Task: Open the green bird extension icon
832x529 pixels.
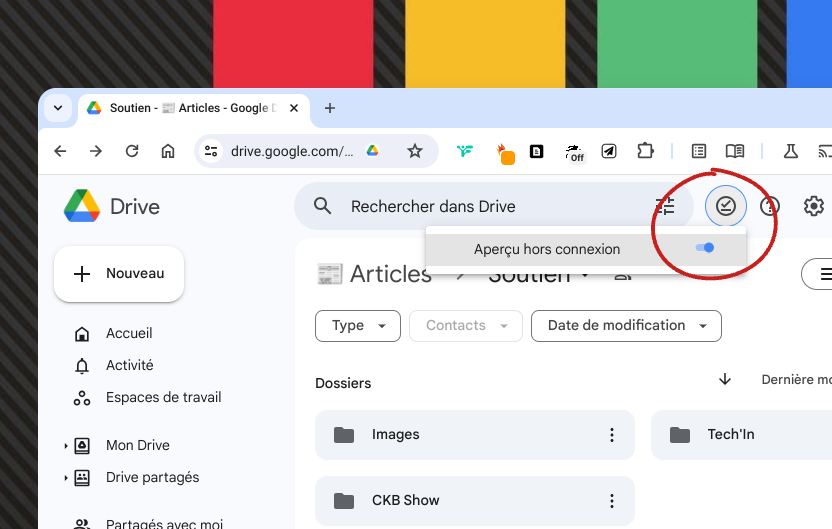Action: click(465, 151)
